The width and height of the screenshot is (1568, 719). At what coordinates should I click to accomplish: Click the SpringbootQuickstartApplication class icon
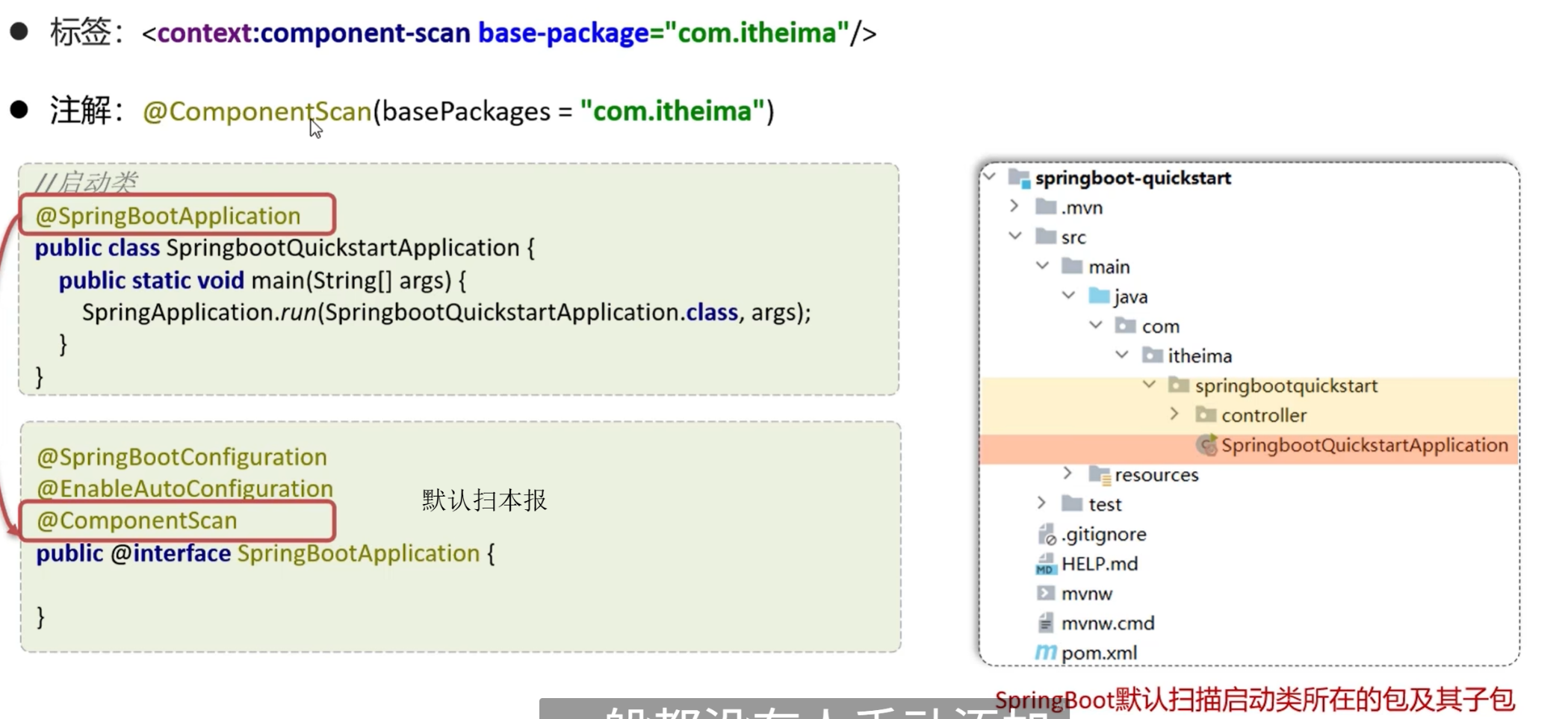1206,446
